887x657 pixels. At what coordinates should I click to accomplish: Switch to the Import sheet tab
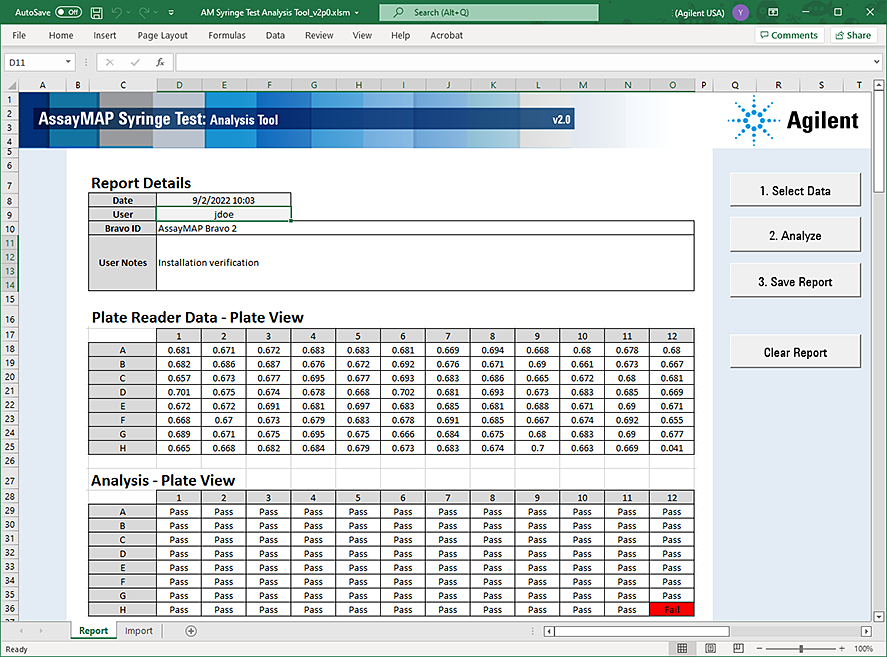[x=139, y=631]
